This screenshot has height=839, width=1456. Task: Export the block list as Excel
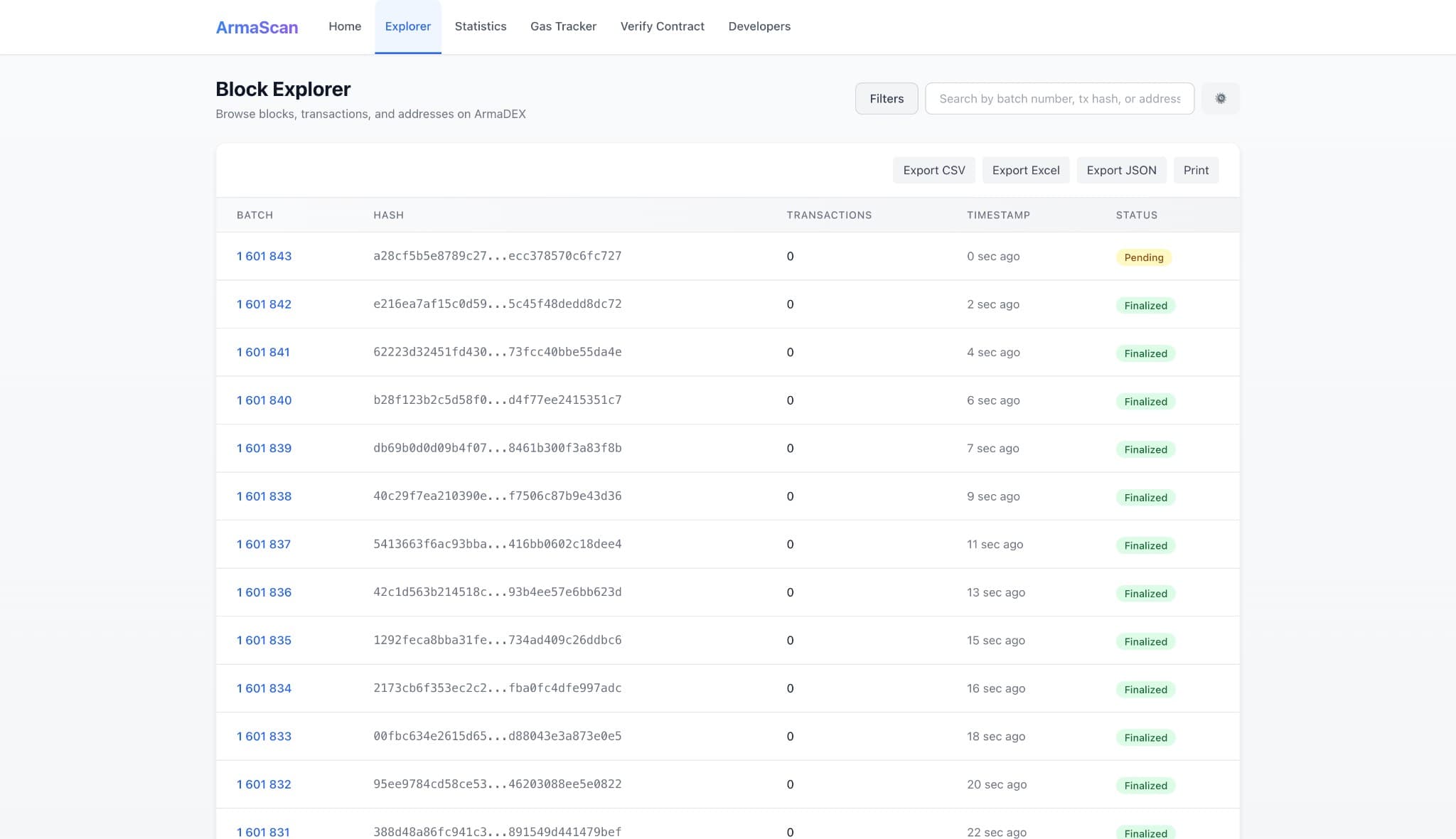point(1025,170)
